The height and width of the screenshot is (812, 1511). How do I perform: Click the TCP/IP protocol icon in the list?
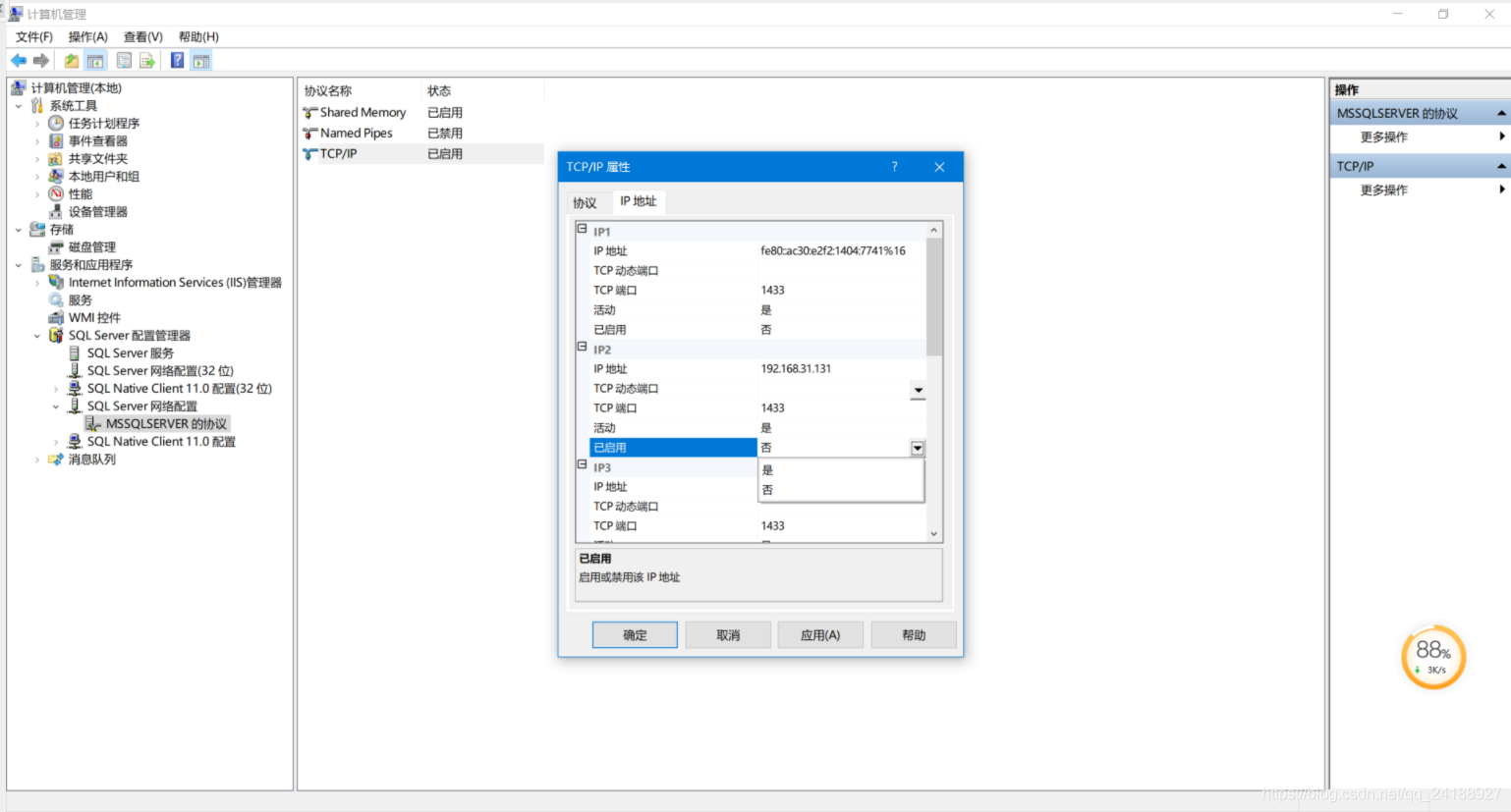coord(310,154)
